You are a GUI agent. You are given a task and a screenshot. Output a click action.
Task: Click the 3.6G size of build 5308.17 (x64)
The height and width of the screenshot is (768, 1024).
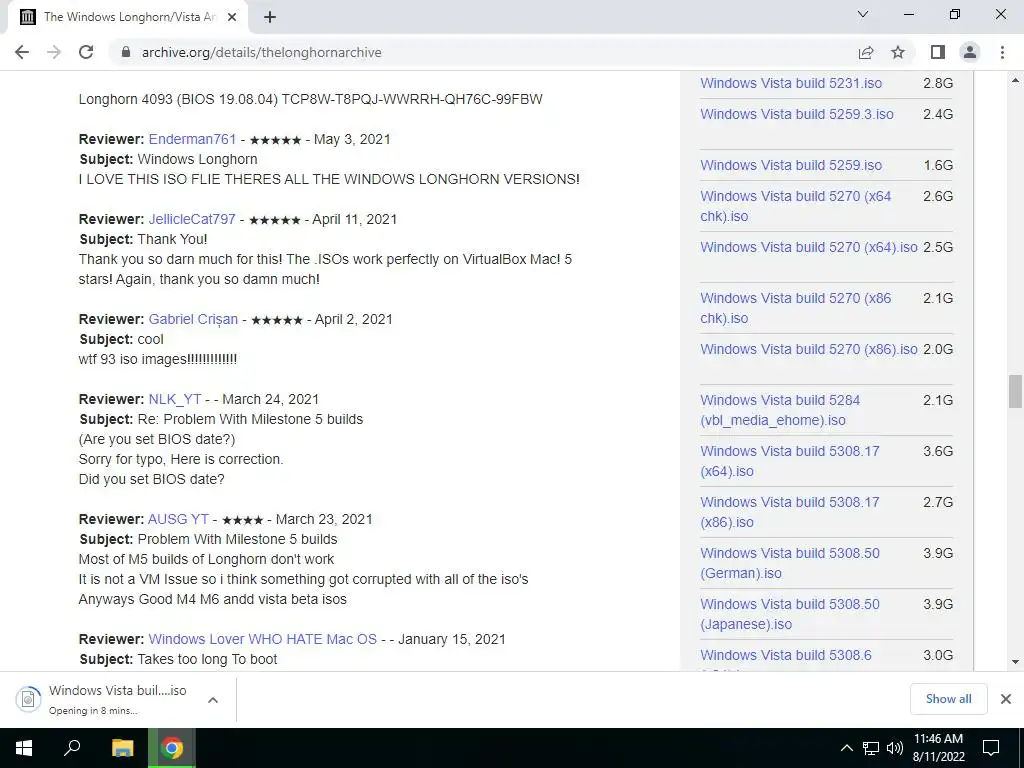coord(938,451)
